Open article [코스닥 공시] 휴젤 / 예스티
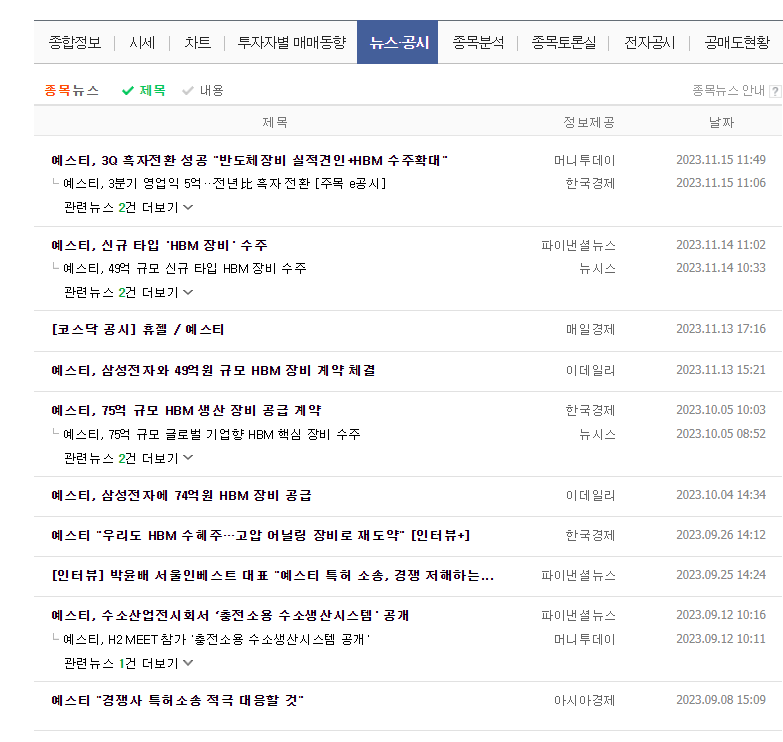This screenshot has height=742, width=783. [x=138, y=330]
